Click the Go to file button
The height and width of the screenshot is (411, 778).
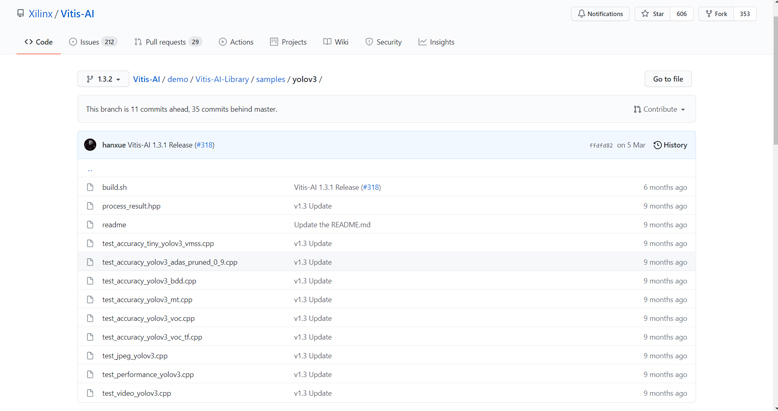pos(668,79)
